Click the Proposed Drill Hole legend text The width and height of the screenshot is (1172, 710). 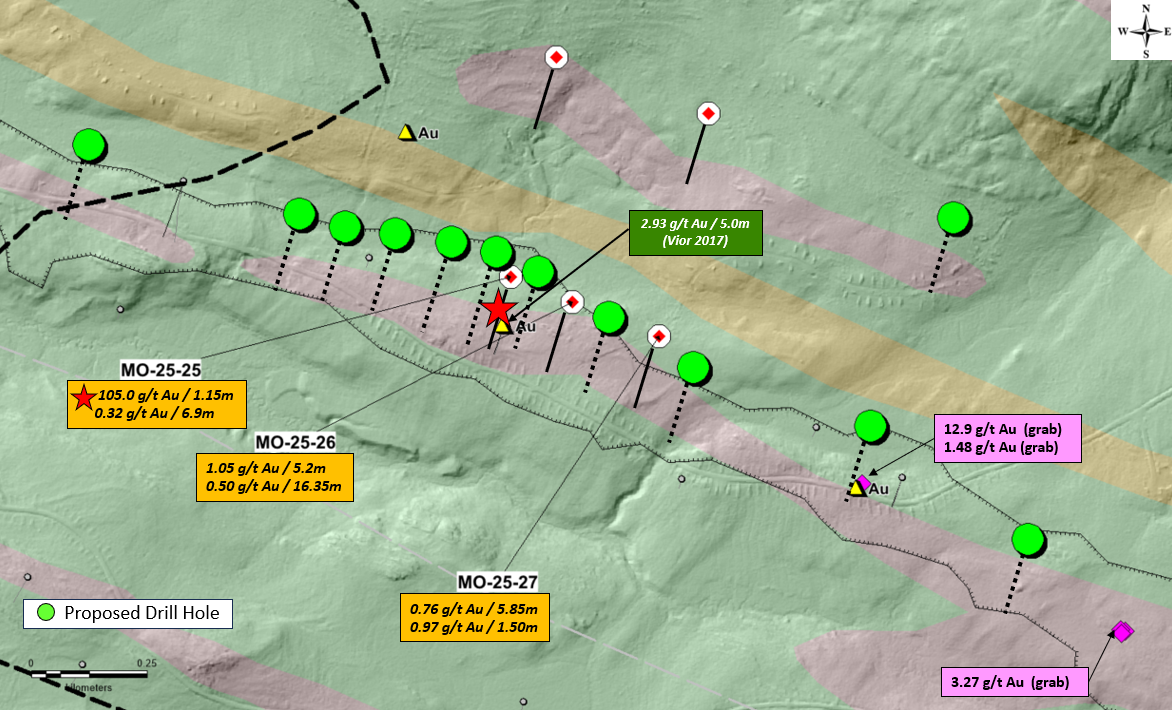pyautogui.click(x=143, y=613)
